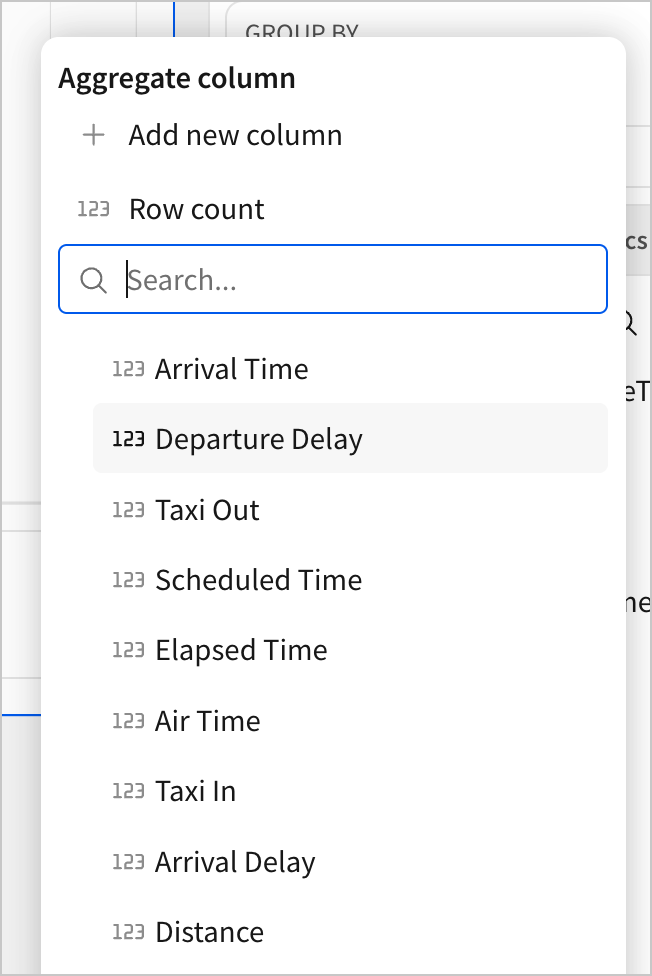Pick Departure Delay from the list
This screenshot has height=976, width=652.
[x=259, y=439]
